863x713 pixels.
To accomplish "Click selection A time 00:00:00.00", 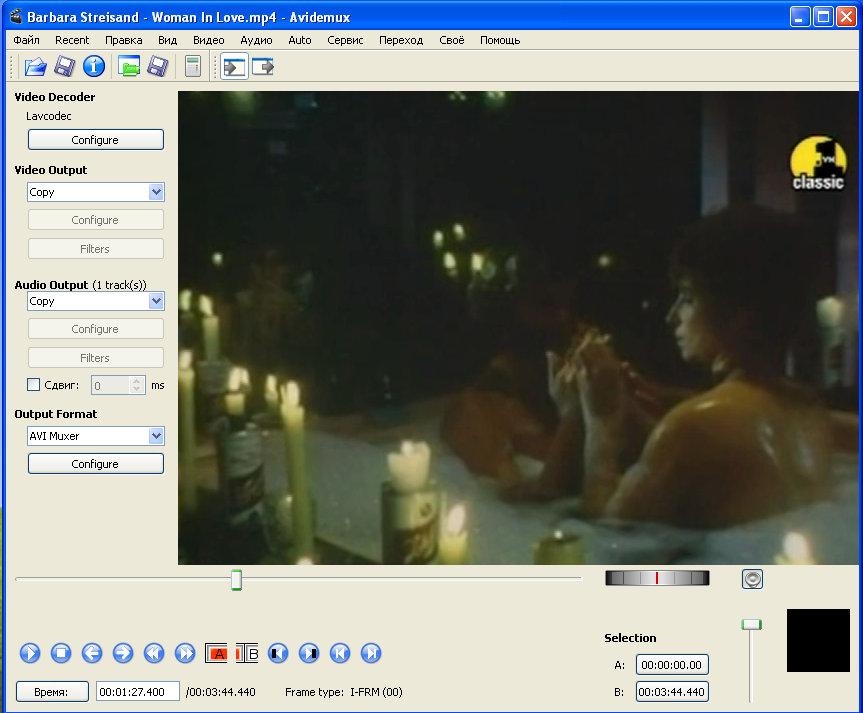I will pos(672,665).
